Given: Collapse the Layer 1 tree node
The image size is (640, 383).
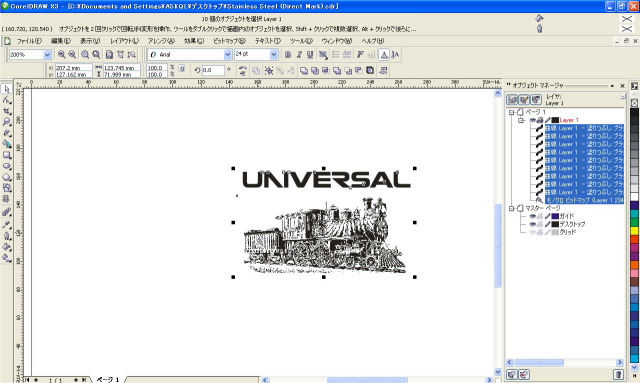Looking at the screenshot, I should coord(521,120).
